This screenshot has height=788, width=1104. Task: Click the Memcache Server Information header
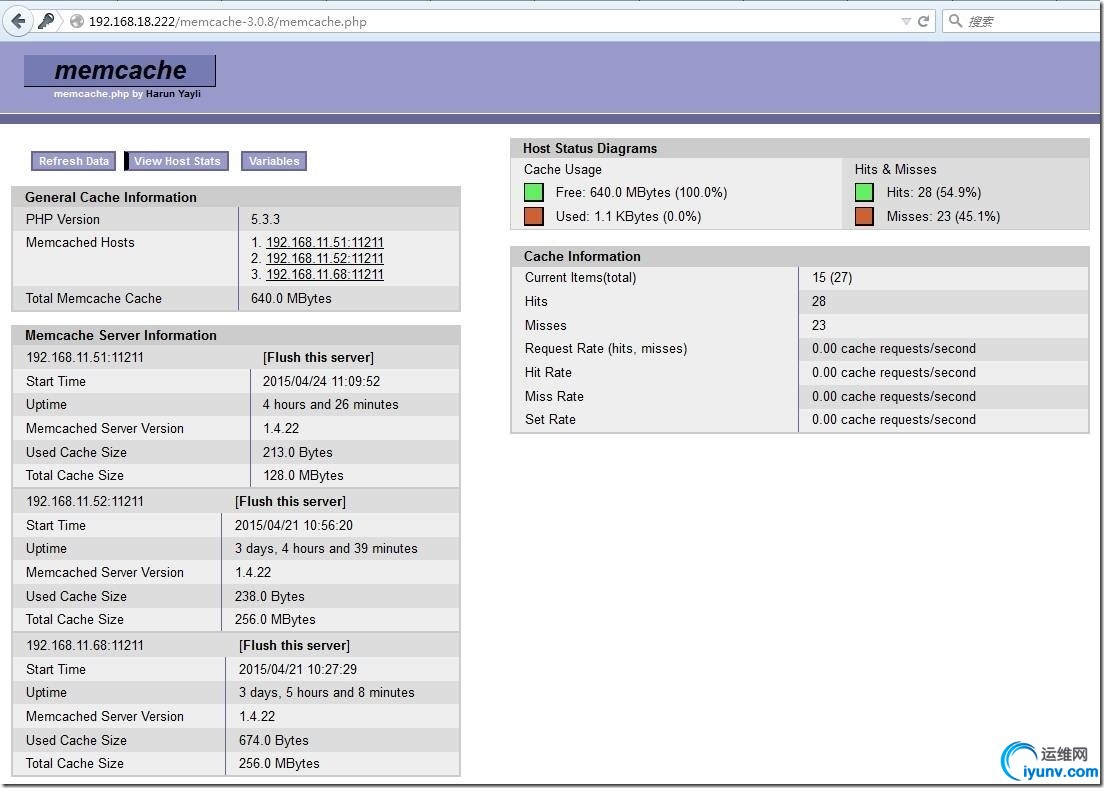pos(120,336)
